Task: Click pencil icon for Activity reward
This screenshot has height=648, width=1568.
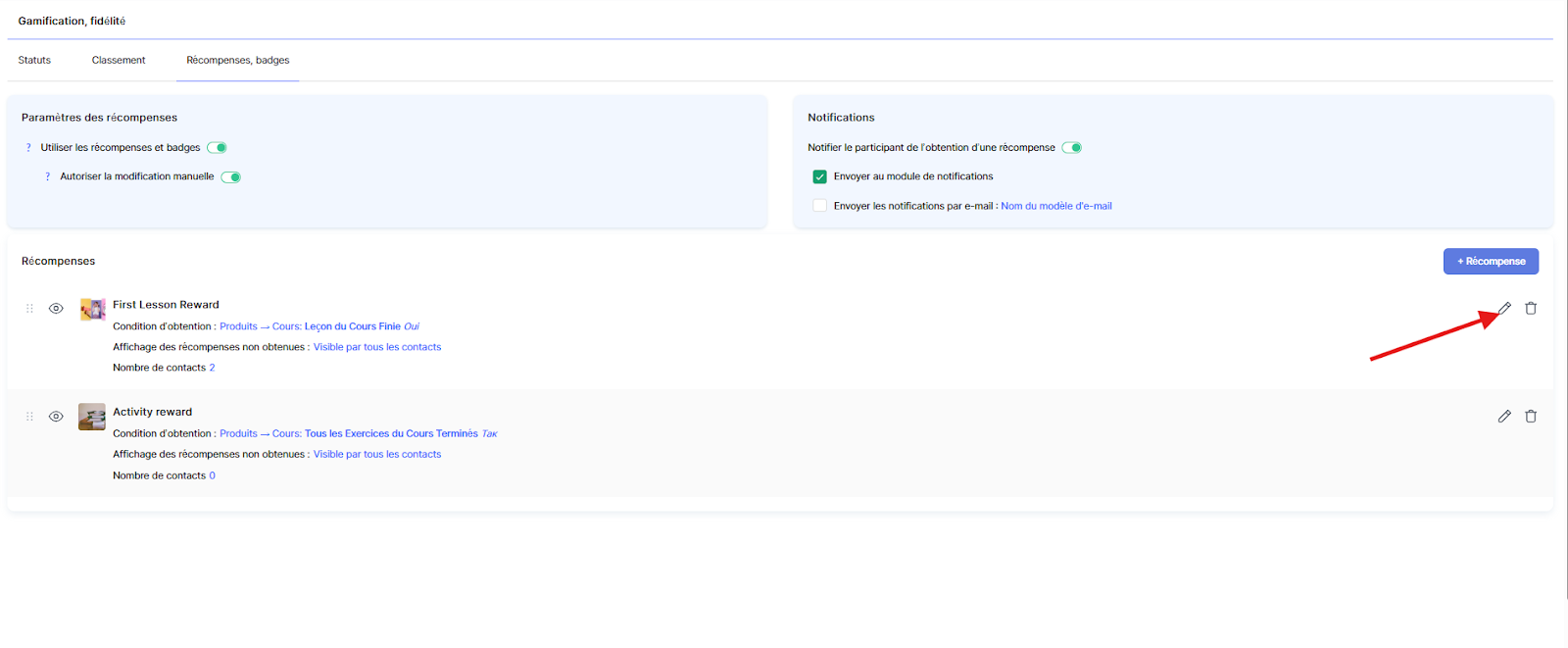Action: [1504, 417]
